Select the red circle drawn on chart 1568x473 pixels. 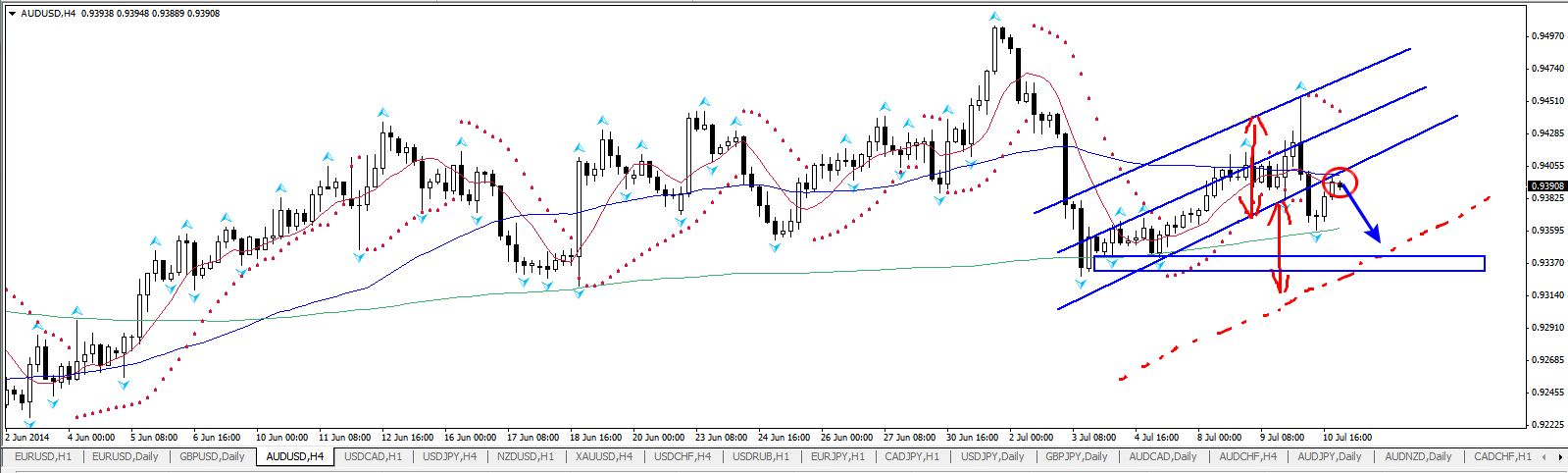pyautogui.click(x=1340, y=182)
